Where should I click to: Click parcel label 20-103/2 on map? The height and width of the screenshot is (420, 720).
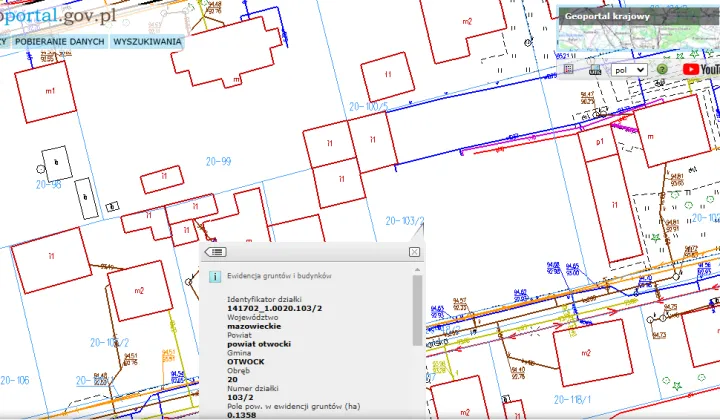coord(404,220)
